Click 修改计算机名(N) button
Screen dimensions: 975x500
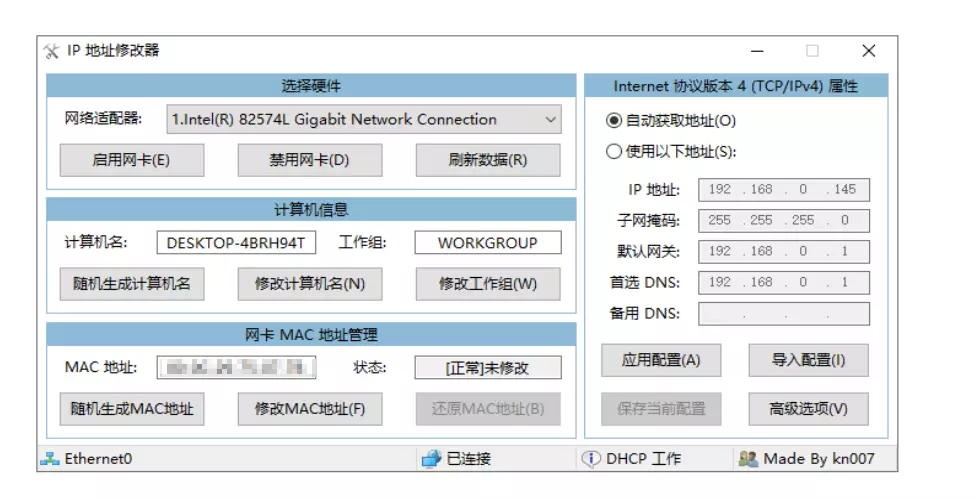pyautogui.click(x=310, y=284)
